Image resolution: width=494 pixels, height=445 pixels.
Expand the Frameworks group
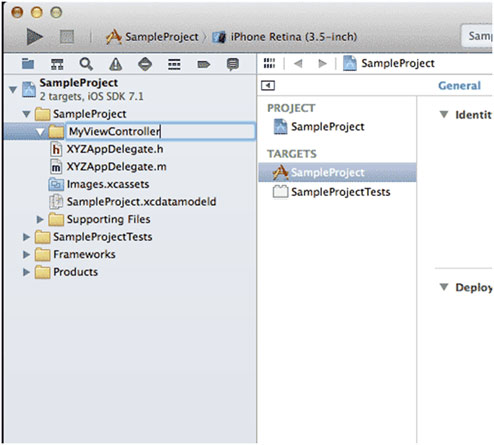point(26,255)
